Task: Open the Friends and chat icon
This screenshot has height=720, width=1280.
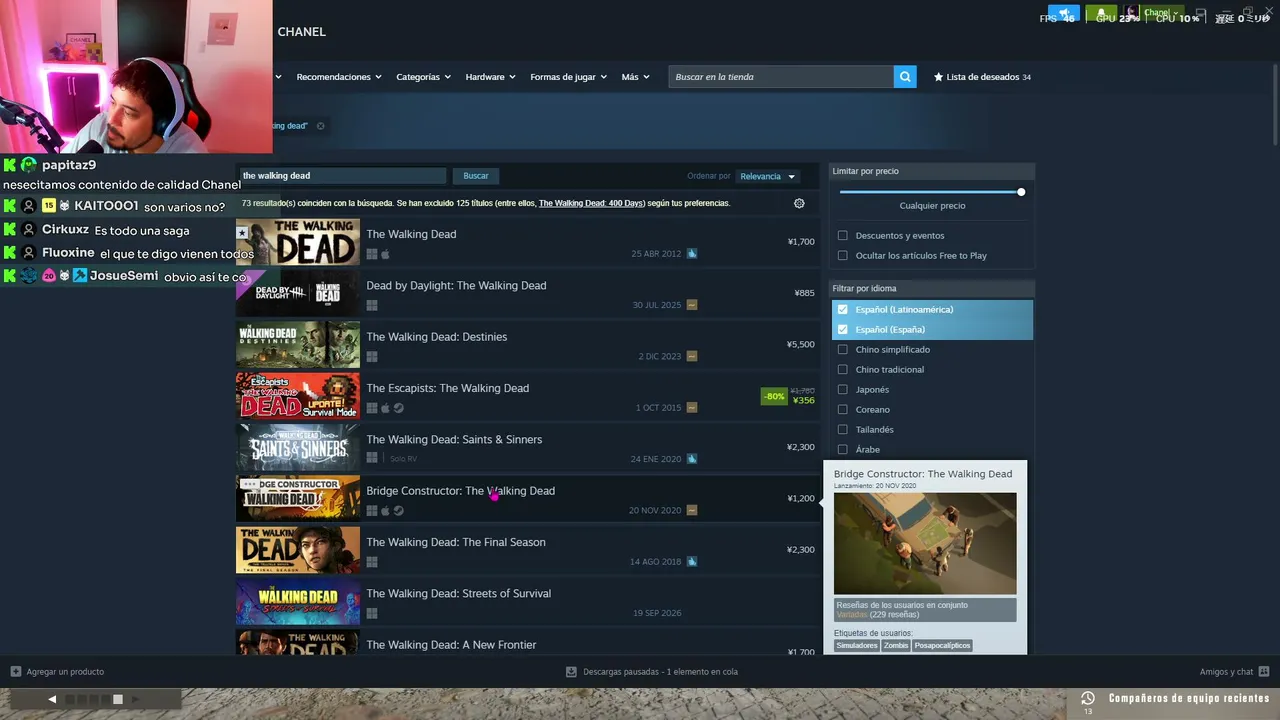Action: tap(1264, 672)
